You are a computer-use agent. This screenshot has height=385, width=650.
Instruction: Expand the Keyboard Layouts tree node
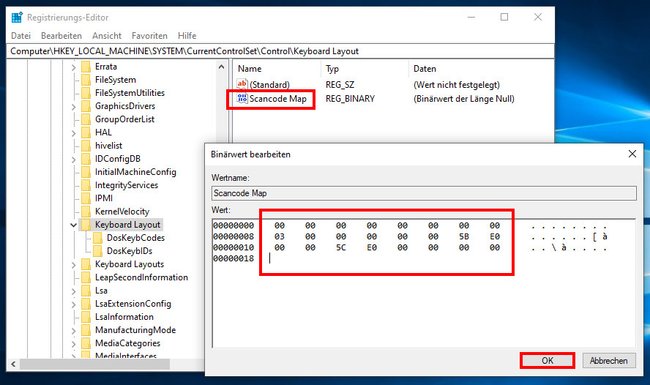click(73, 265)
